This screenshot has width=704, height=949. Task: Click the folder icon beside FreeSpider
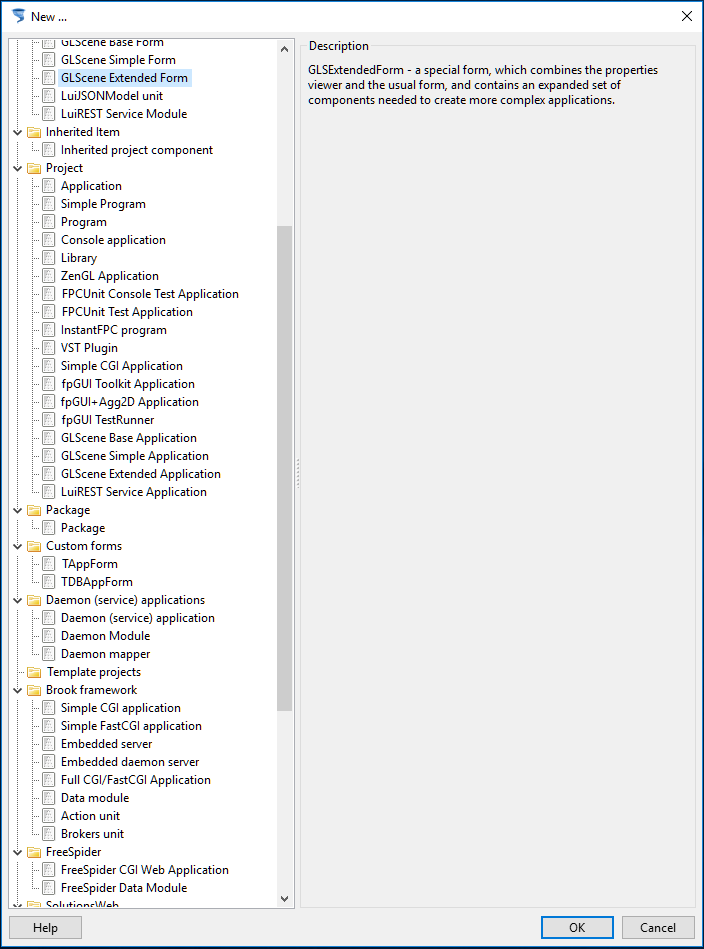(x=34, y=852)
